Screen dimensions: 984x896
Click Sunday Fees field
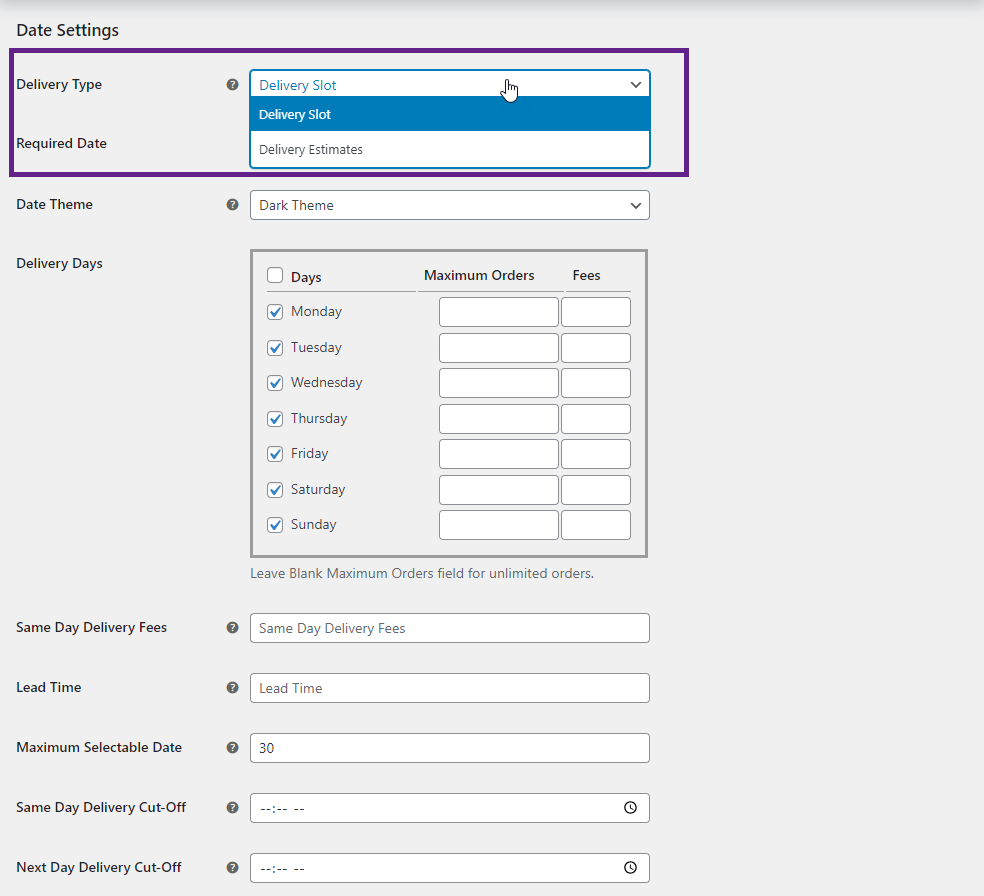point(596,525)
